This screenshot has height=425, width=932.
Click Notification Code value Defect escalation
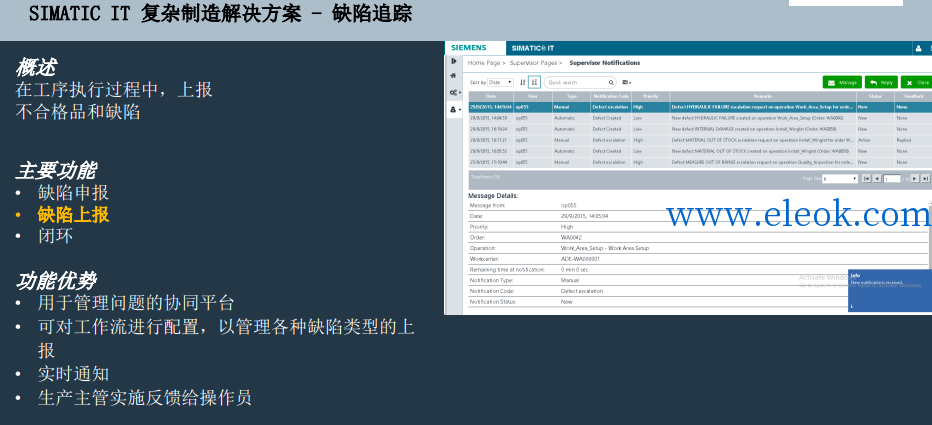pyautogui.click(x=582, y=291)
